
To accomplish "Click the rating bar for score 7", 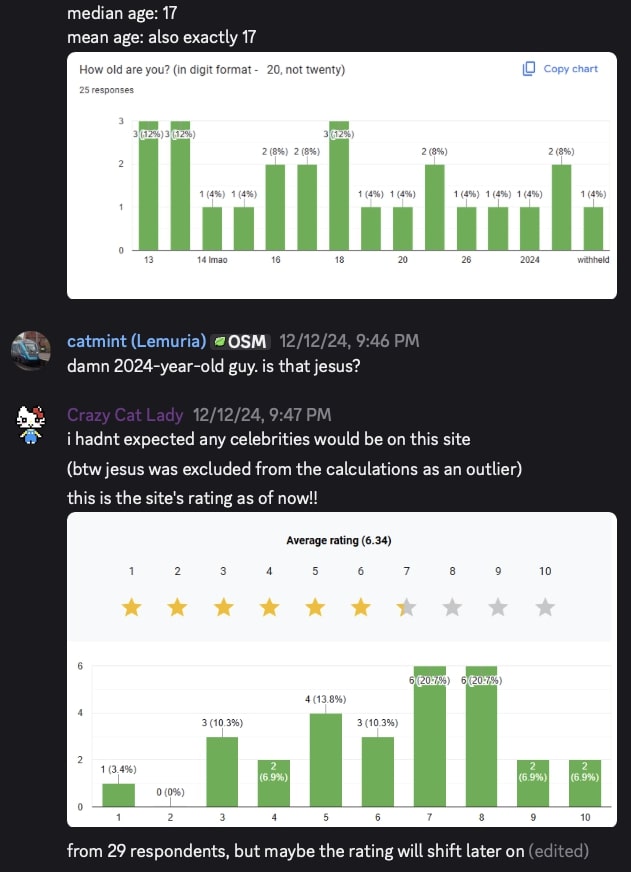I will pyautogui.click(x=430, y=738).
